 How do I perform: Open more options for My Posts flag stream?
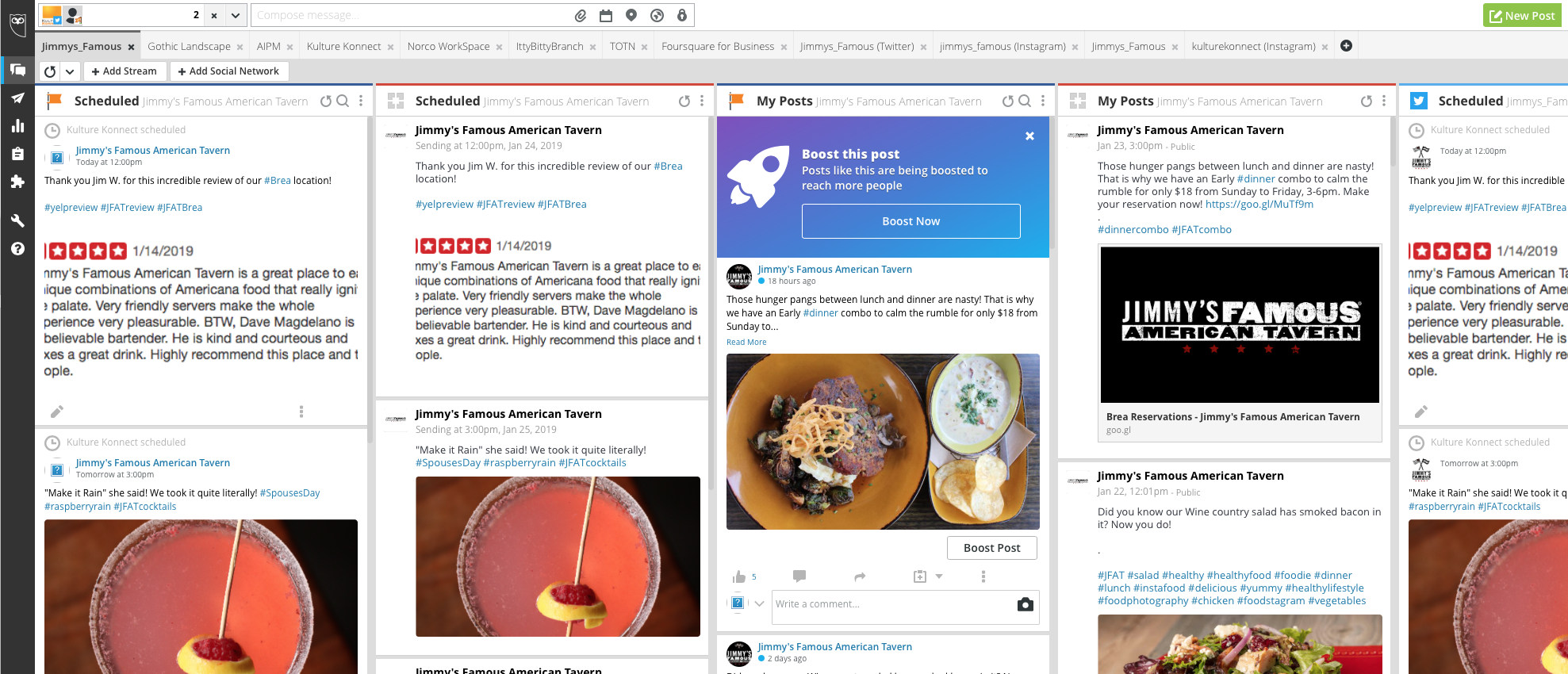[x=1043, y=101]
